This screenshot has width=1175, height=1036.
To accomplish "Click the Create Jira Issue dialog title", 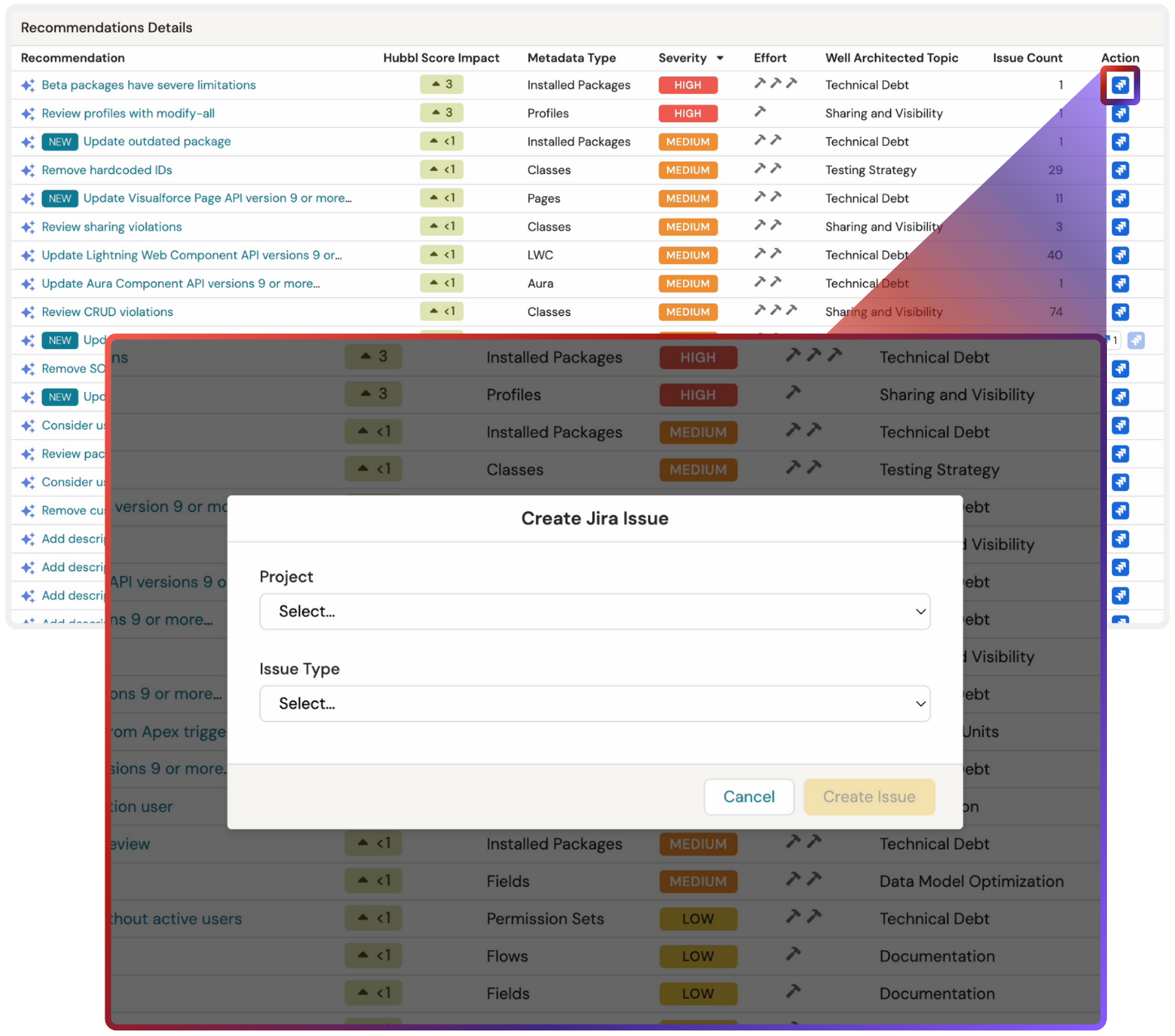I will click(595, 518).
